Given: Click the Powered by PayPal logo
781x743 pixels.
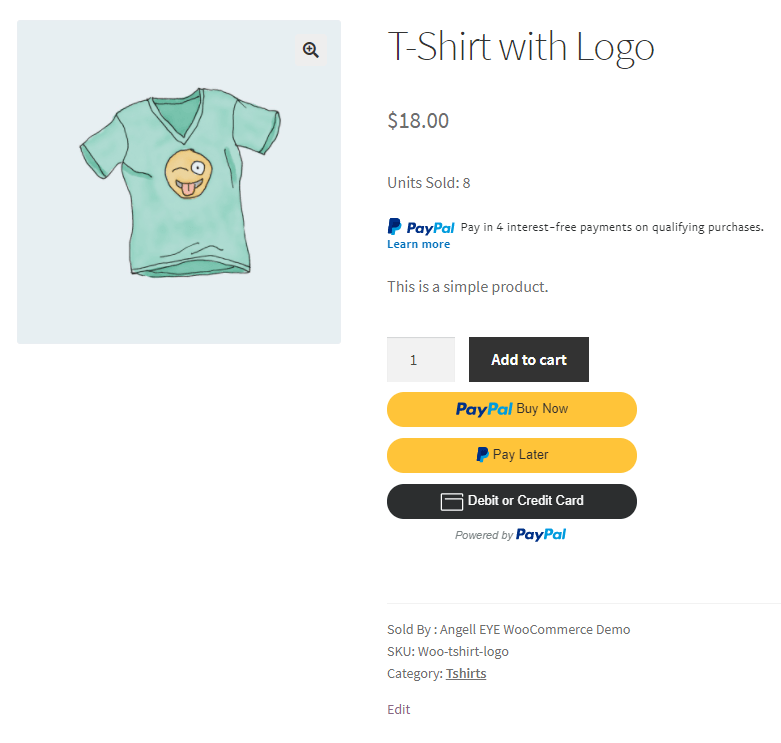Looking at the screenshot, I should click(x=540, y=535).
